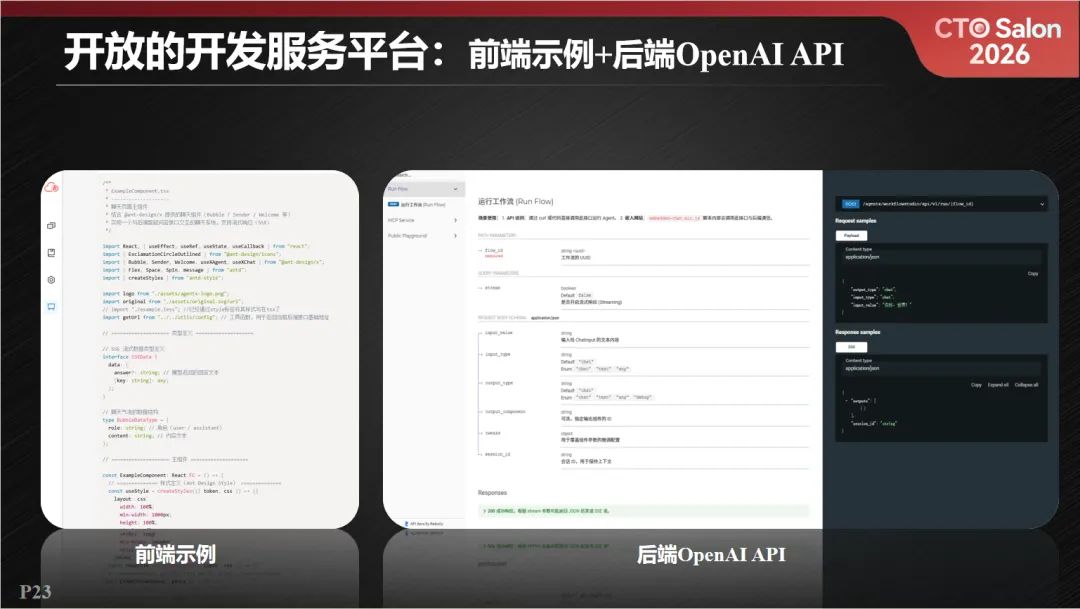This screenshot has height=609, width=1080.
Task: Open settings hexagon icon in sidebar
Action: [x=51, y=280]
